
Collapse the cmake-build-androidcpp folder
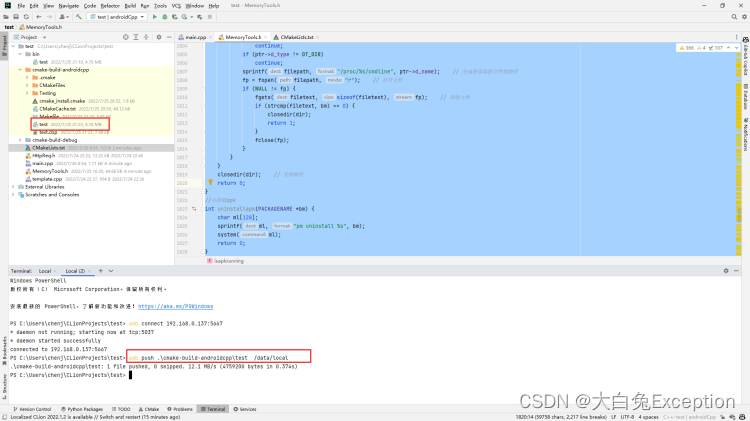pyautogui.click(x=20, y=70)
